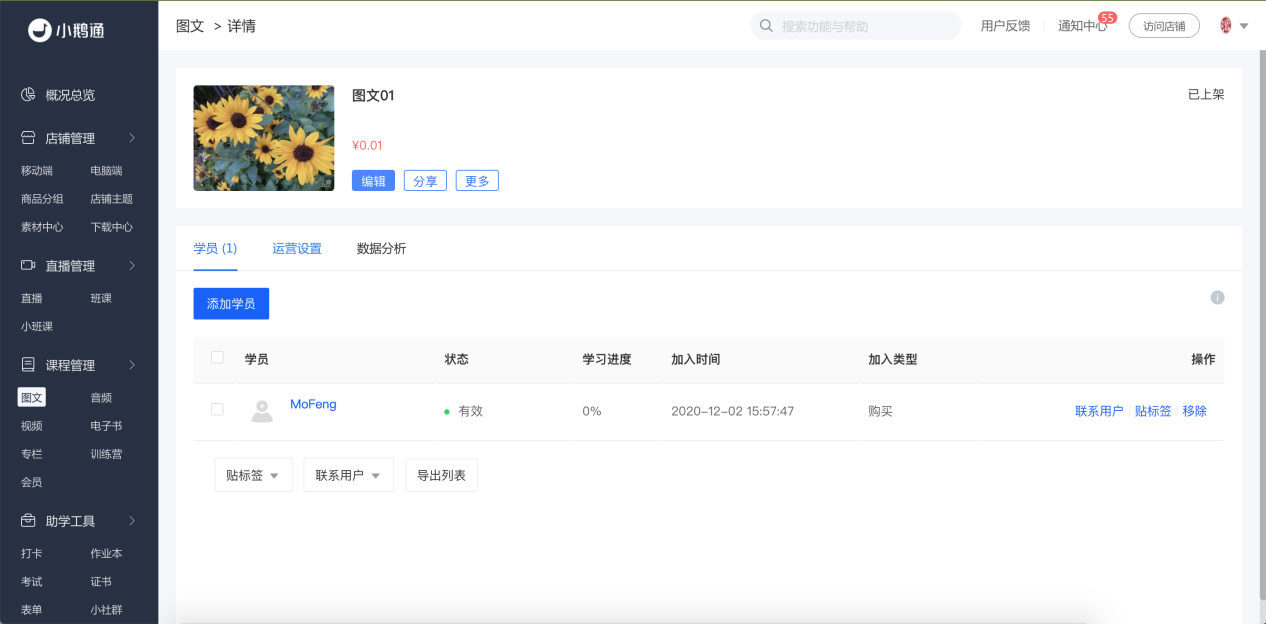Expand the 课程管理 section chevron
This screenshot has height=624, width=1266.
coord(132,365)
